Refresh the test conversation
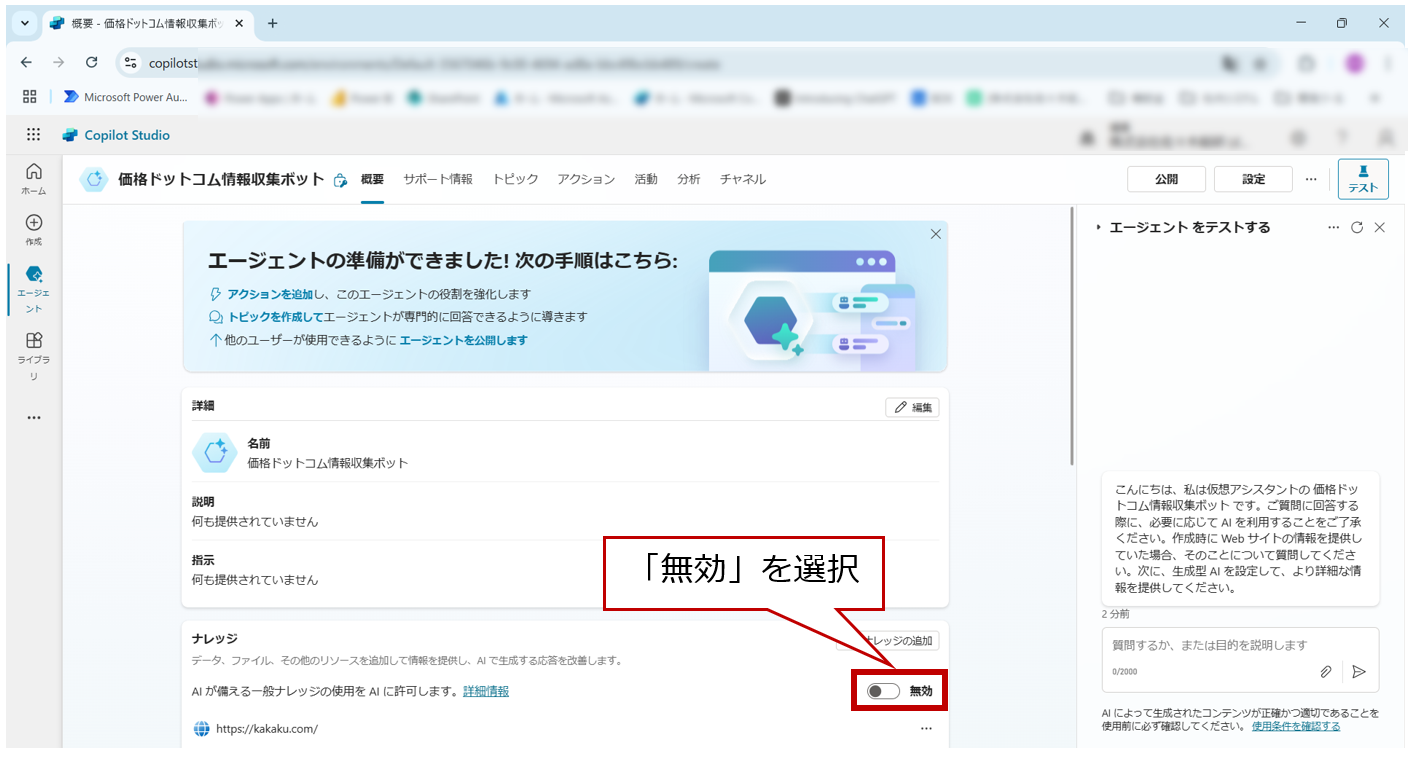1412x779 pixels. (1357, 228)
